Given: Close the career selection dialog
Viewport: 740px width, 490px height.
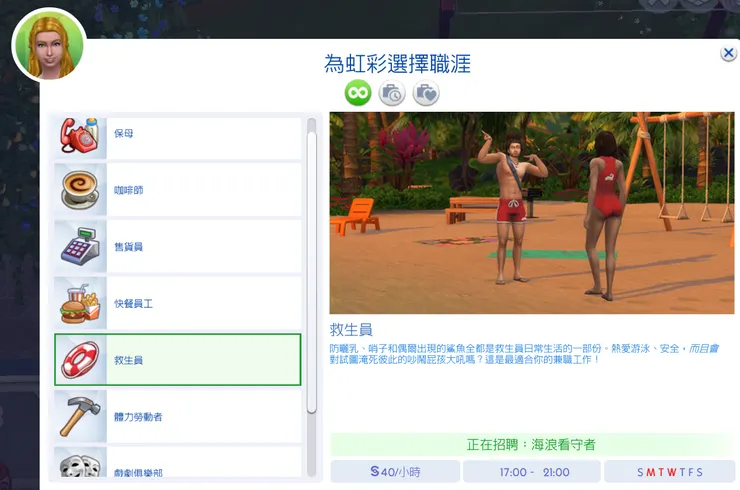Looking at the screenshot, I should point(728,53).
